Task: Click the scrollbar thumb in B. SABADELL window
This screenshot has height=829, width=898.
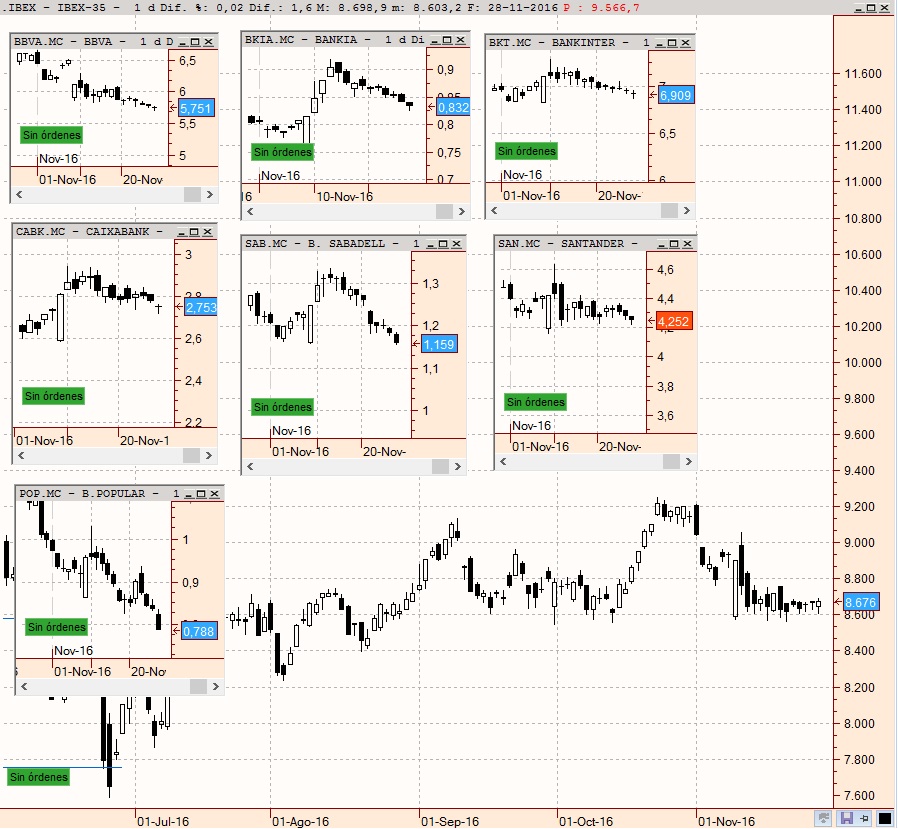Action: 440,467
